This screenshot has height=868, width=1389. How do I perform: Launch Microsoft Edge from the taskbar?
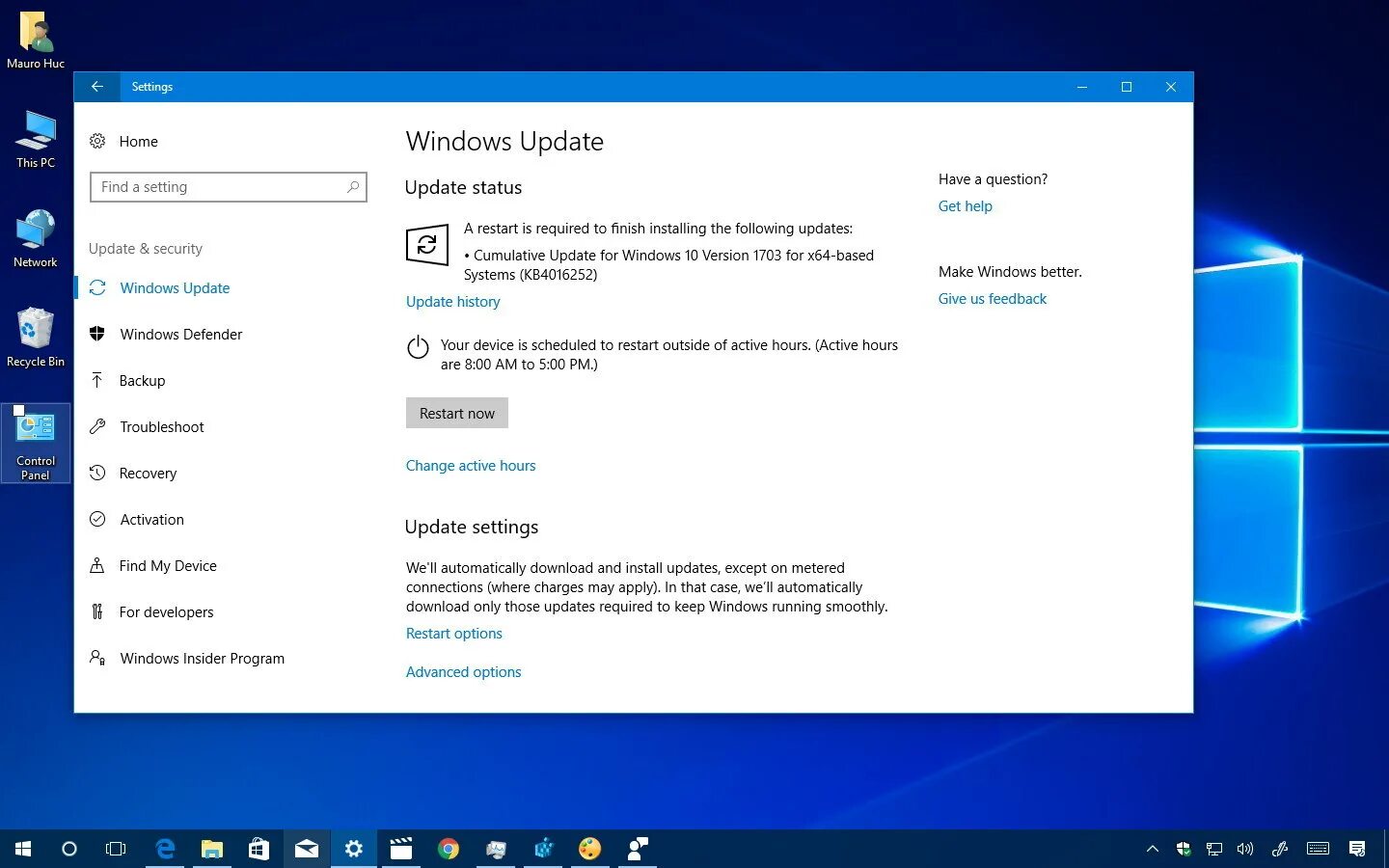tap(165, 849)
